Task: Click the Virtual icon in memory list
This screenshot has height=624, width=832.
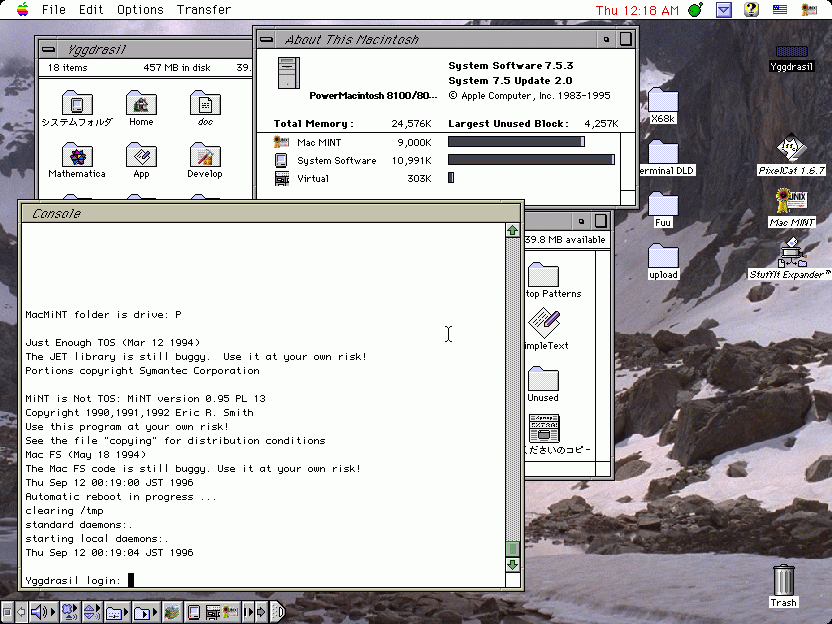Action: 282,179
